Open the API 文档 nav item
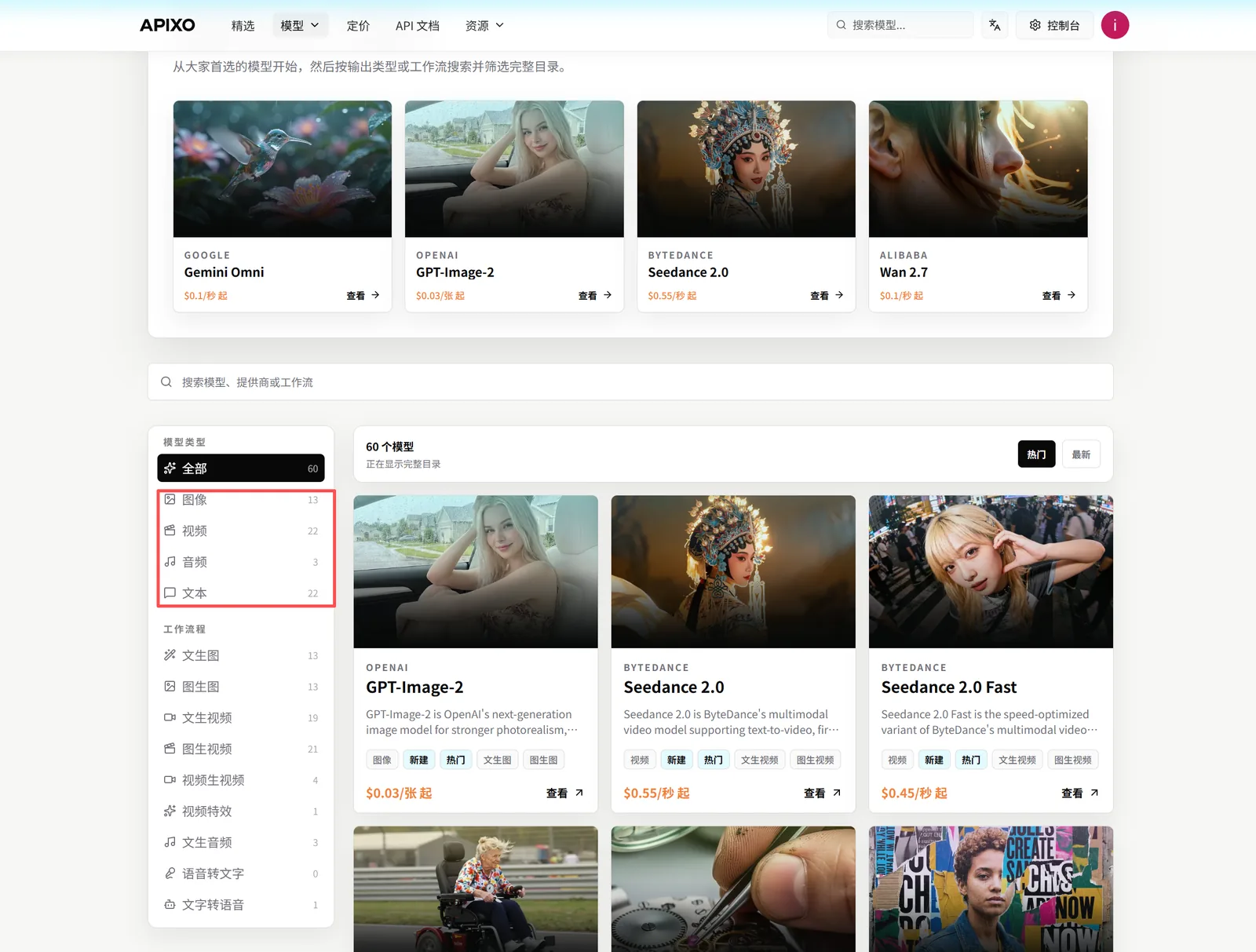 tap(418, 25)
